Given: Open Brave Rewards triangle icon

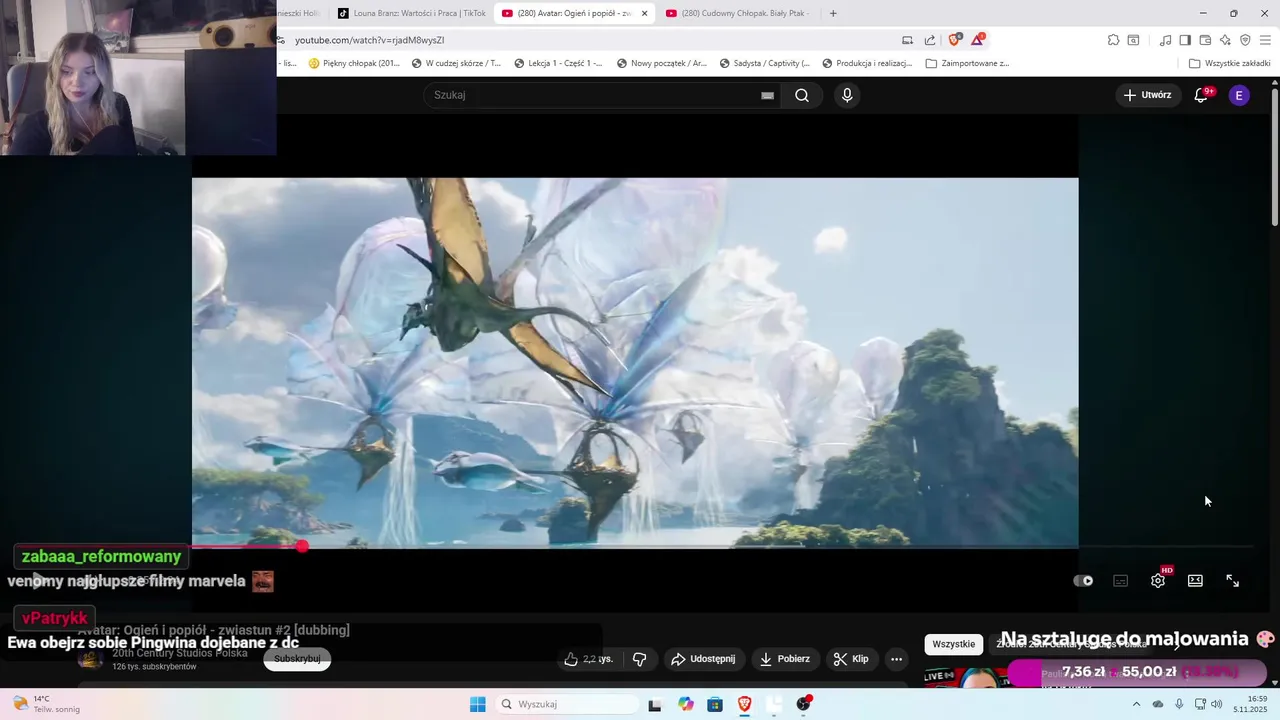Looking at the screenshot, I should click(x=977, y=40).
